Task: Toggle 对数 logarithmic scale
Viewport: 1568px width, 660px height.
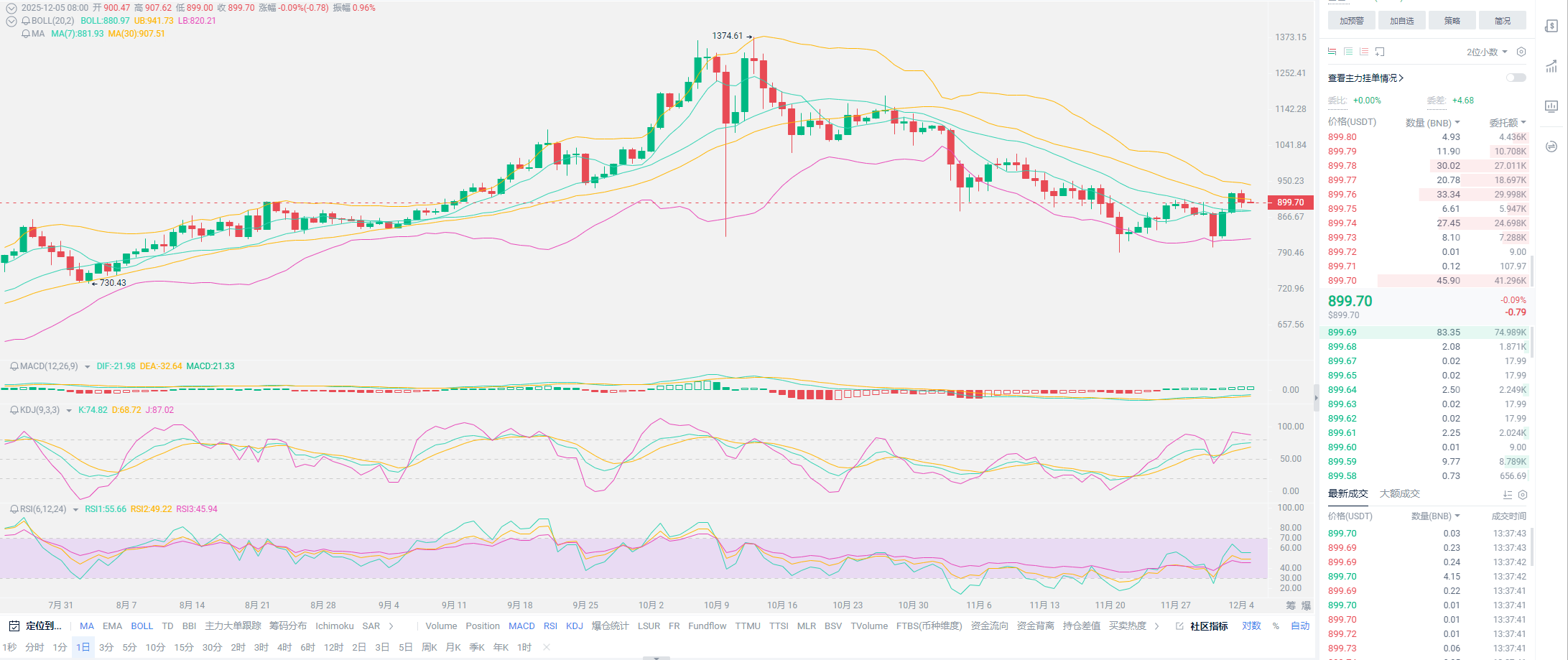Action: tap(1251, 626)
